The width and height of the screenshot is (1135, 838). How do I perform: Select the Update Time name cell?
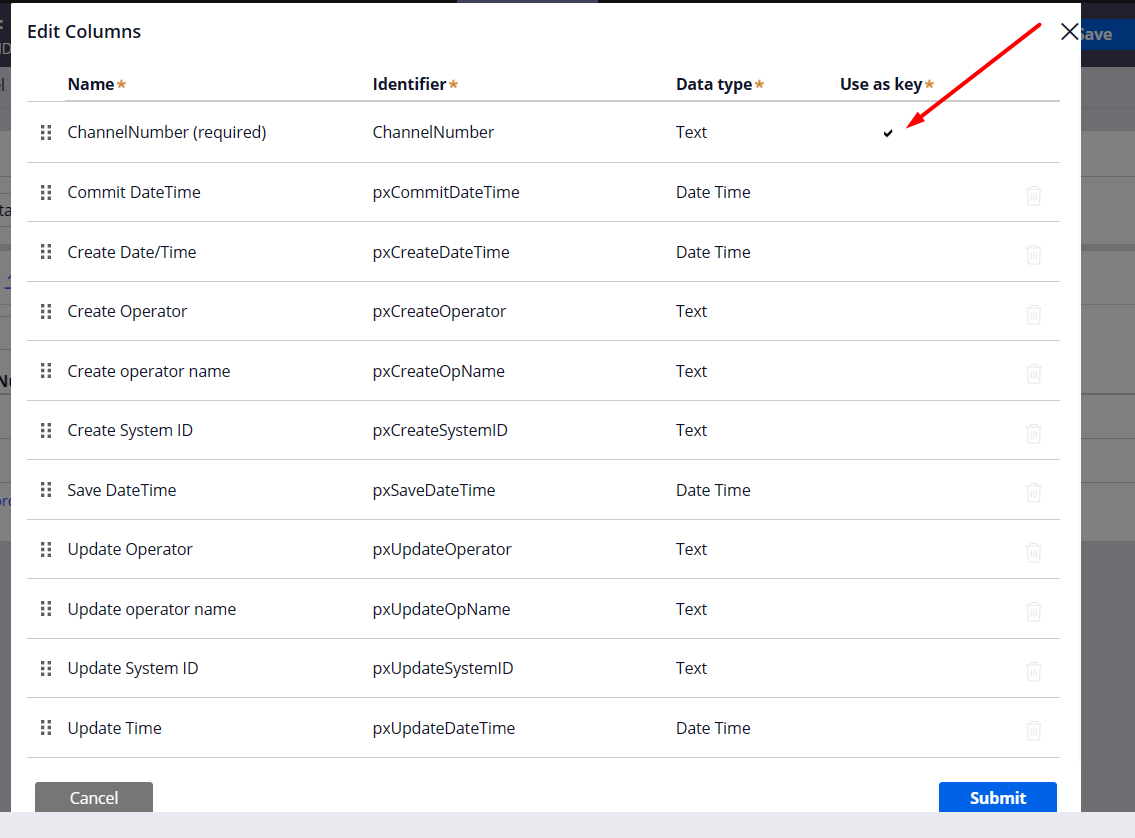coord(114,728)
